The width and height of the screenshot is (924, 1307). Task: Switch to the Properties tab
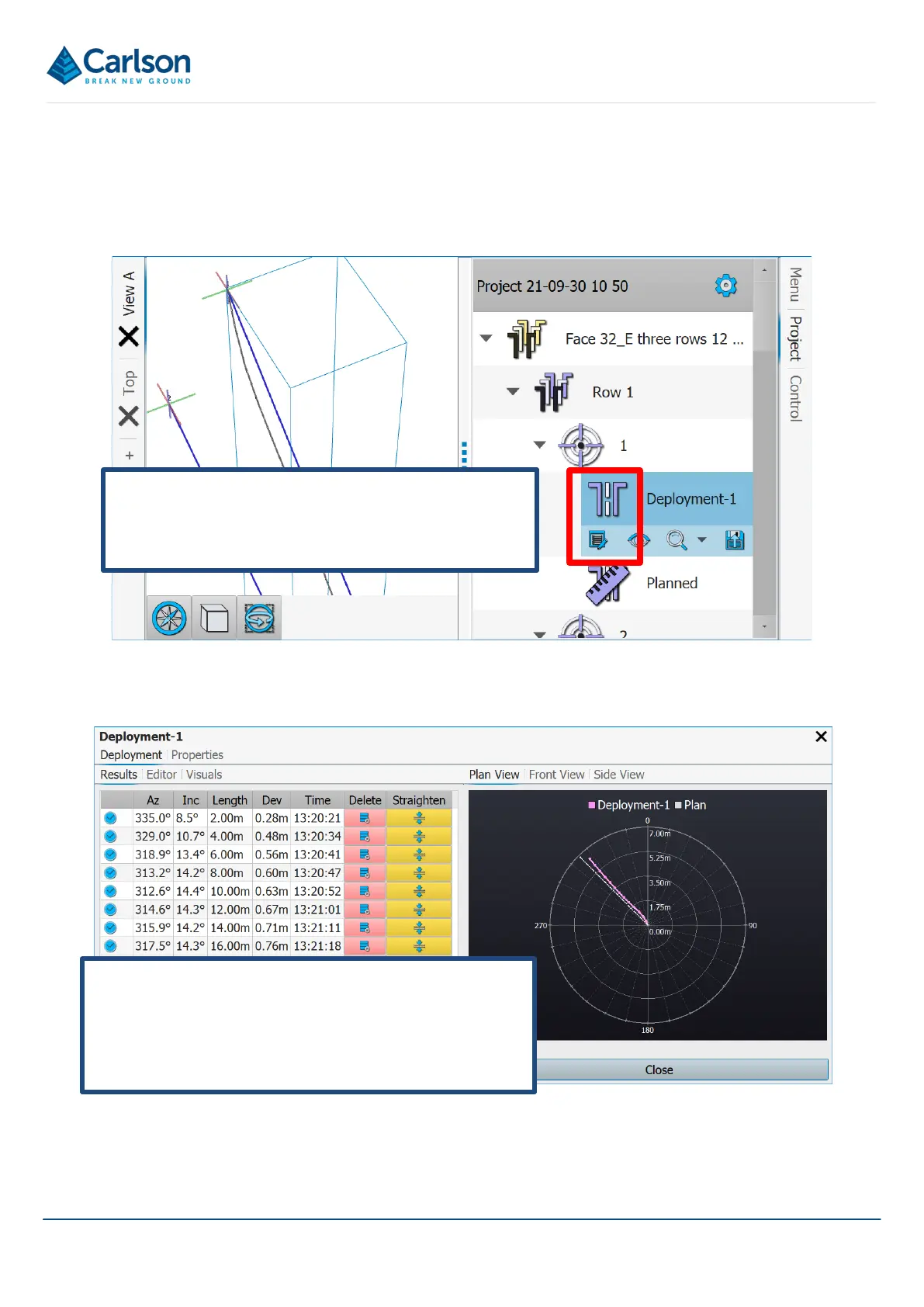(x=197, y=755)
